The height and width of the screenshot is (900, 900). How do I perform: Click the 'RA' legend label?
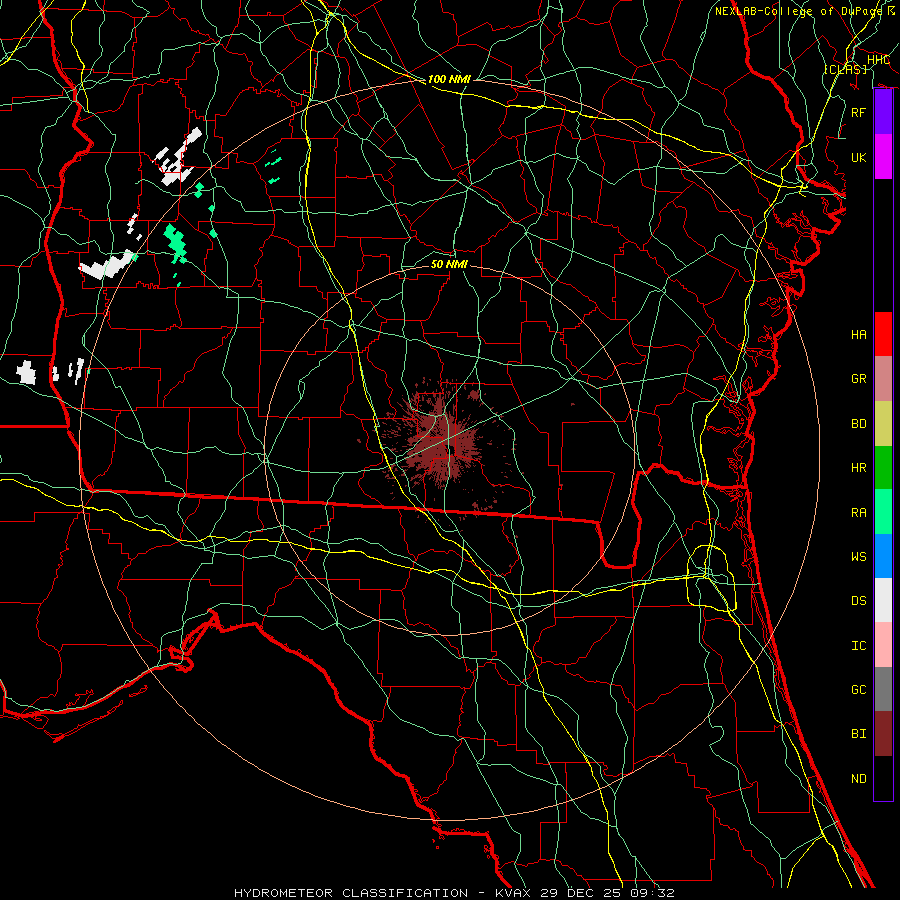coord(859,513)
